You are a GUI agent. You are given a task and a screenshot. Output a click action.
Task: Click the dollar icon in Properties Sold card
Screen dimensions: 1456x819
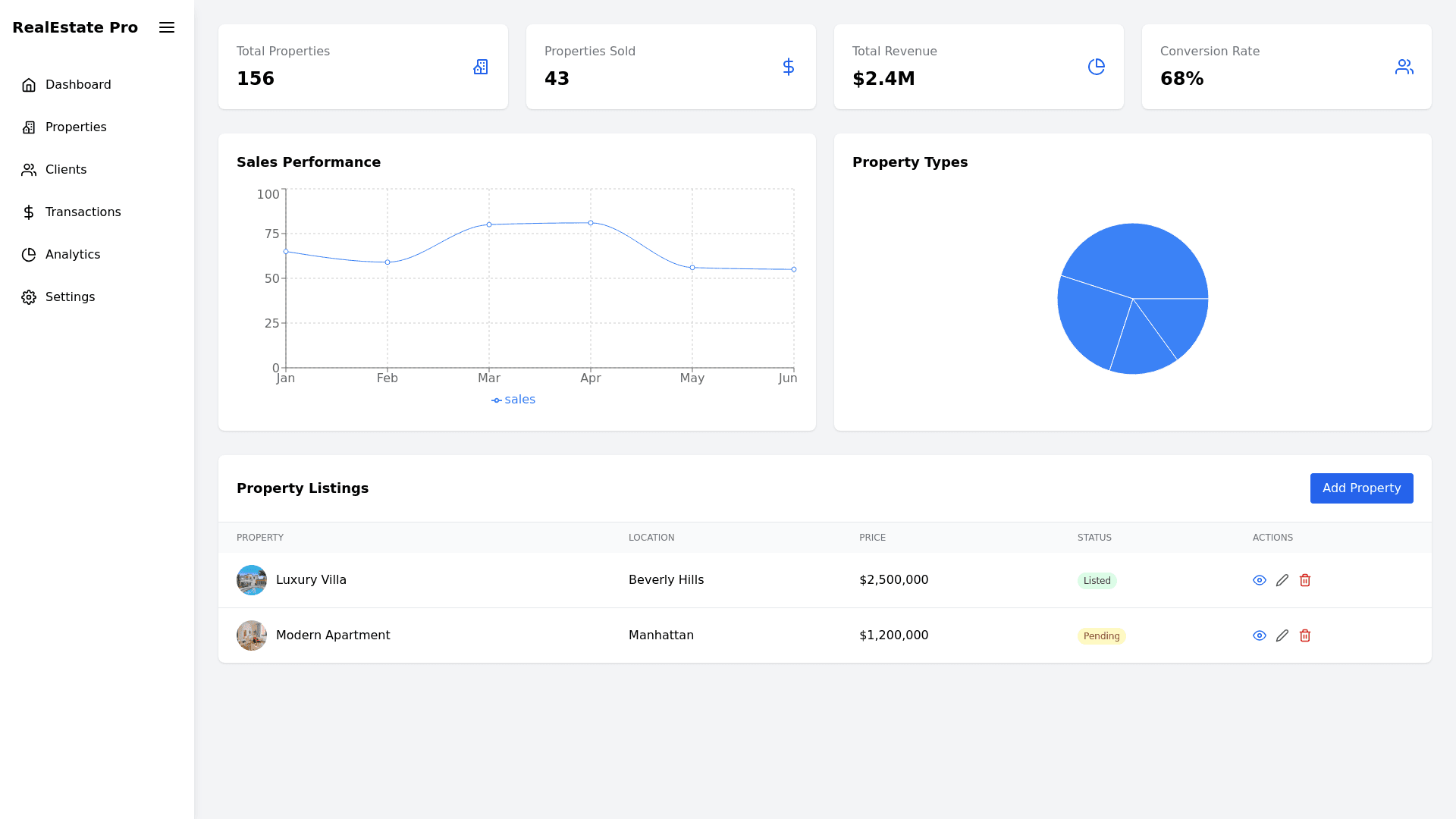coord(789,67)
